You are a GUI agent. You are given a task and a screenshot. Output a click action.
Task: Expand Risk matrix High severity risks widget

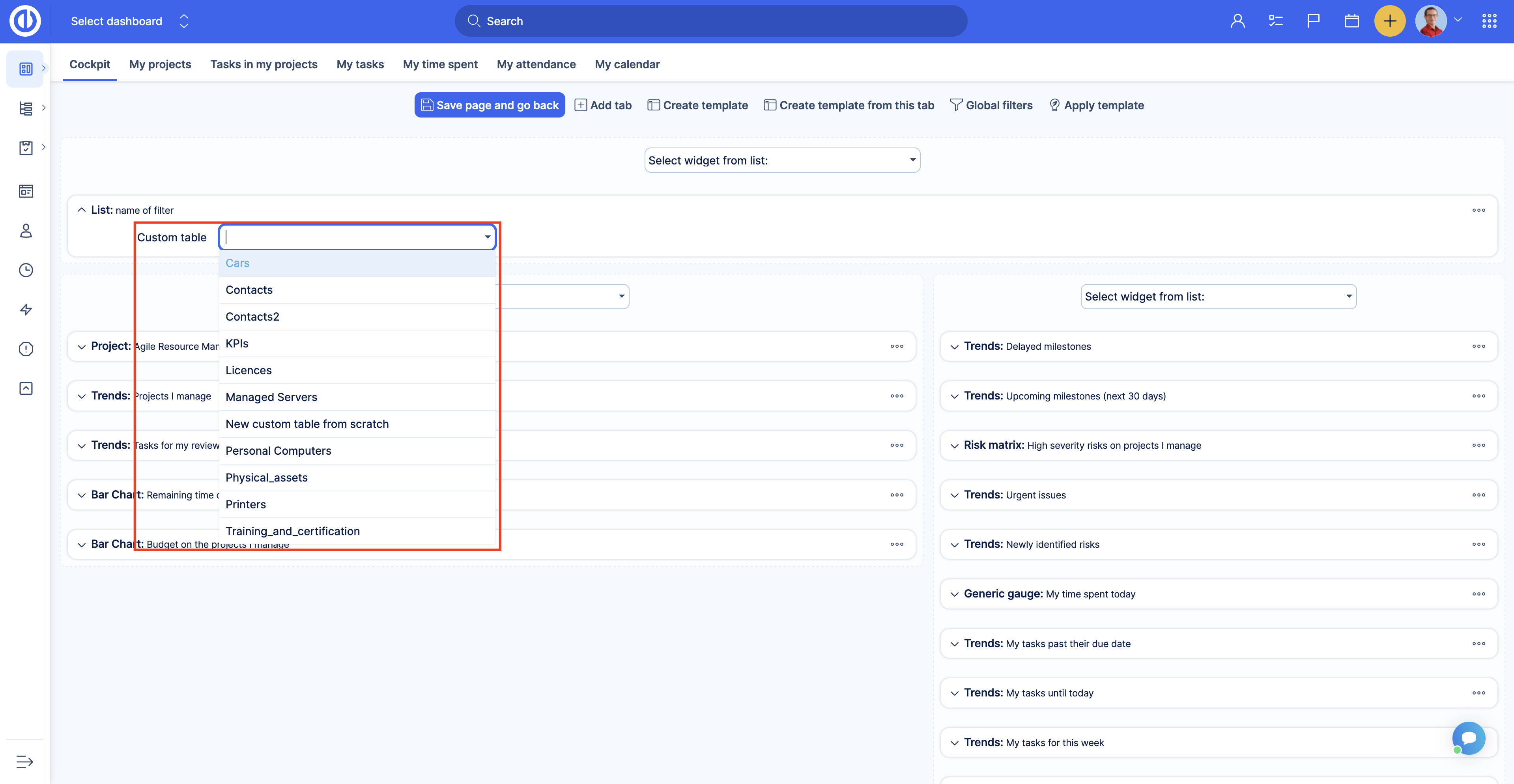pos(955,446)
